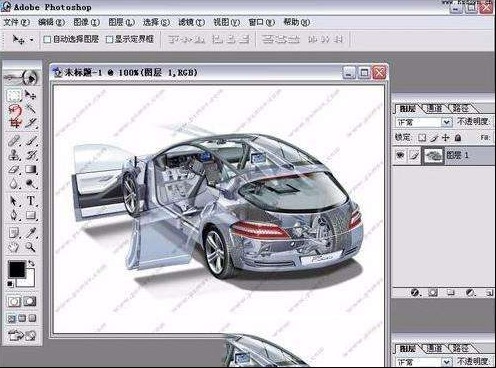The width and height of the screenshot is (496, 368).
Task: Switch to 通道 tab in lower panel
Action: pyautogui.click(x=434, y=349)
